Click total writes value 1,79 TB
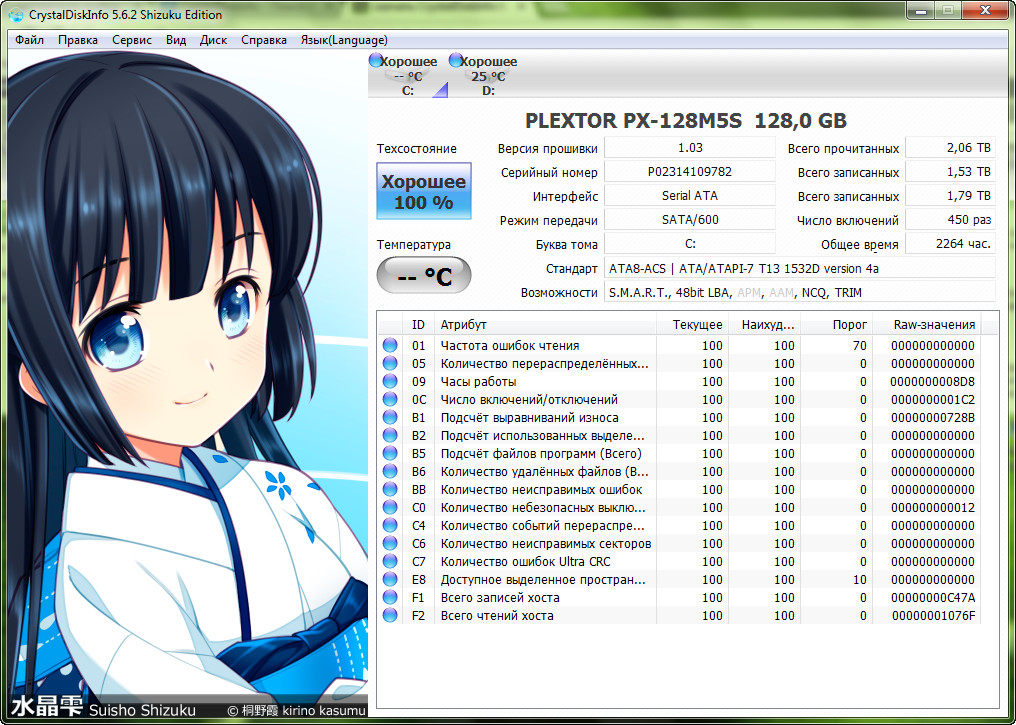This screenshot has height=725, width=1016. [x=950, y=196]
